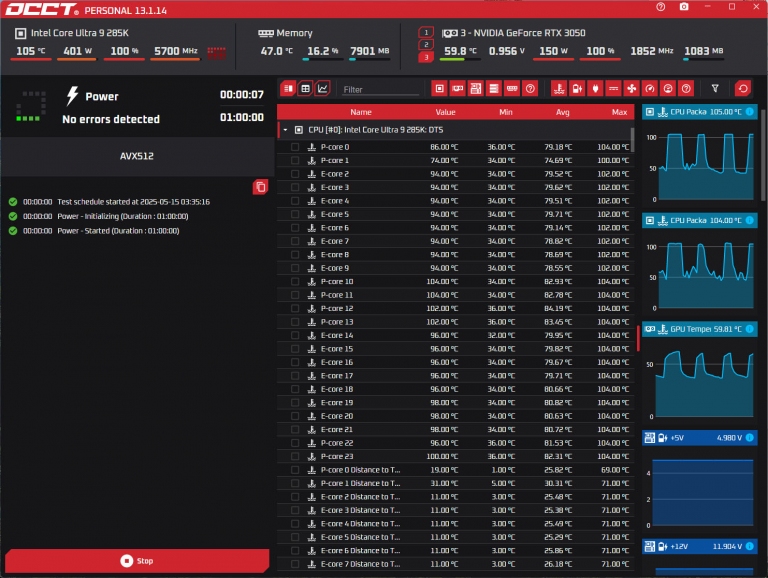Viewport: 768px width, 578px height.
Task: Sort by the Value column header
Action: [x=445, y=112]
